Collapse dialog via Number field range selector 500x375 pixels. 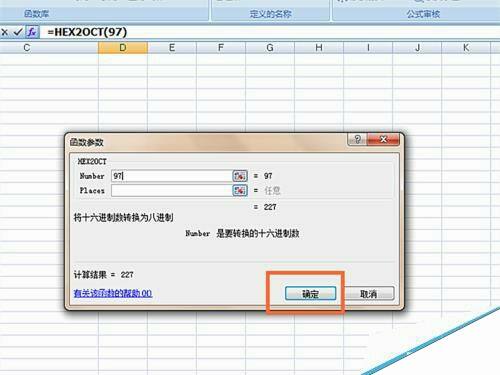pyautogui.click(x=240, y=176)
